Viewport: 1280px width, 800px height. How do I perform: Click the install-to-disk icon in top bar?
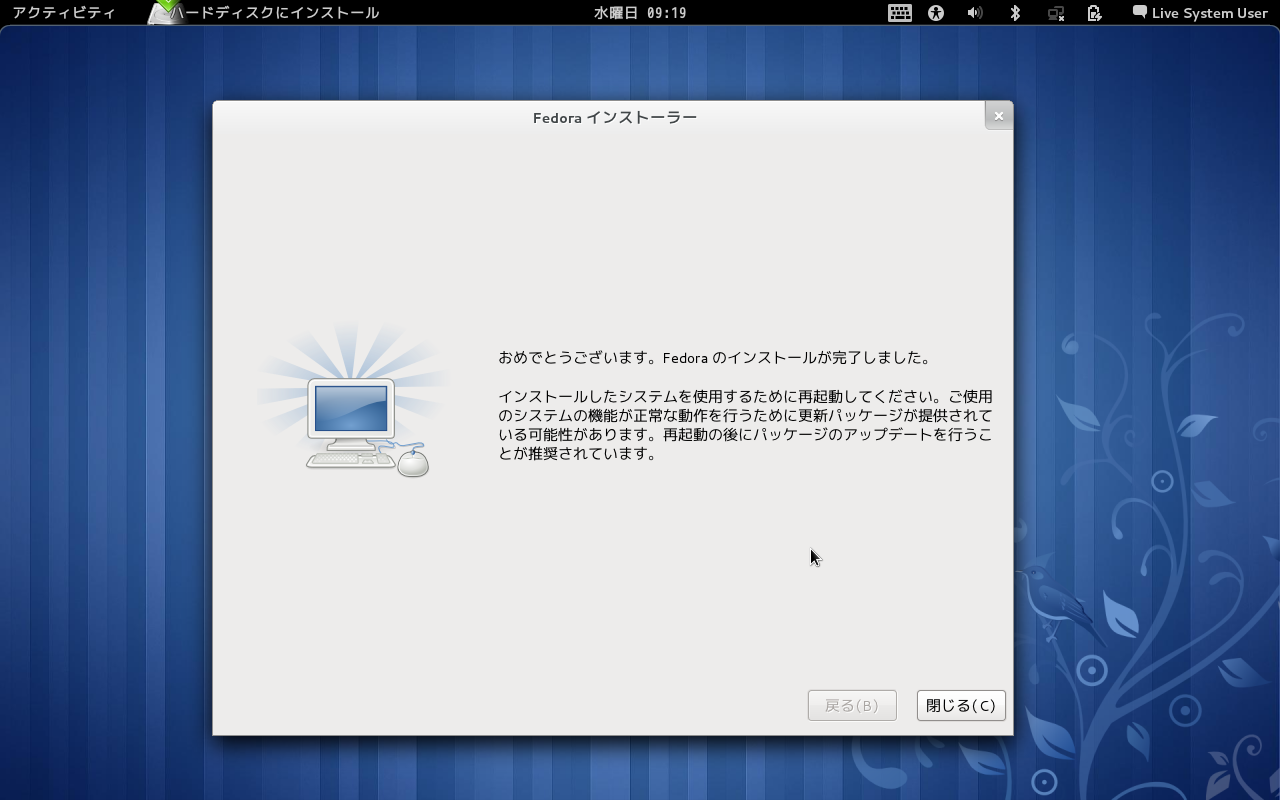click(x=164, y=12)
